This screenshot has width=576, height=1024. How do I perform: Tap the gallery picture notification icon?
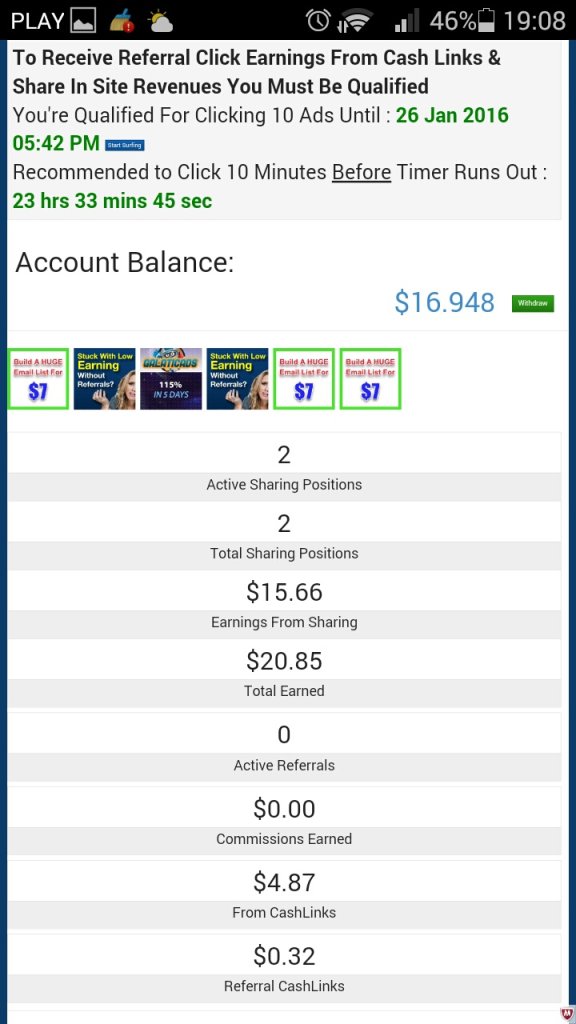83,21
